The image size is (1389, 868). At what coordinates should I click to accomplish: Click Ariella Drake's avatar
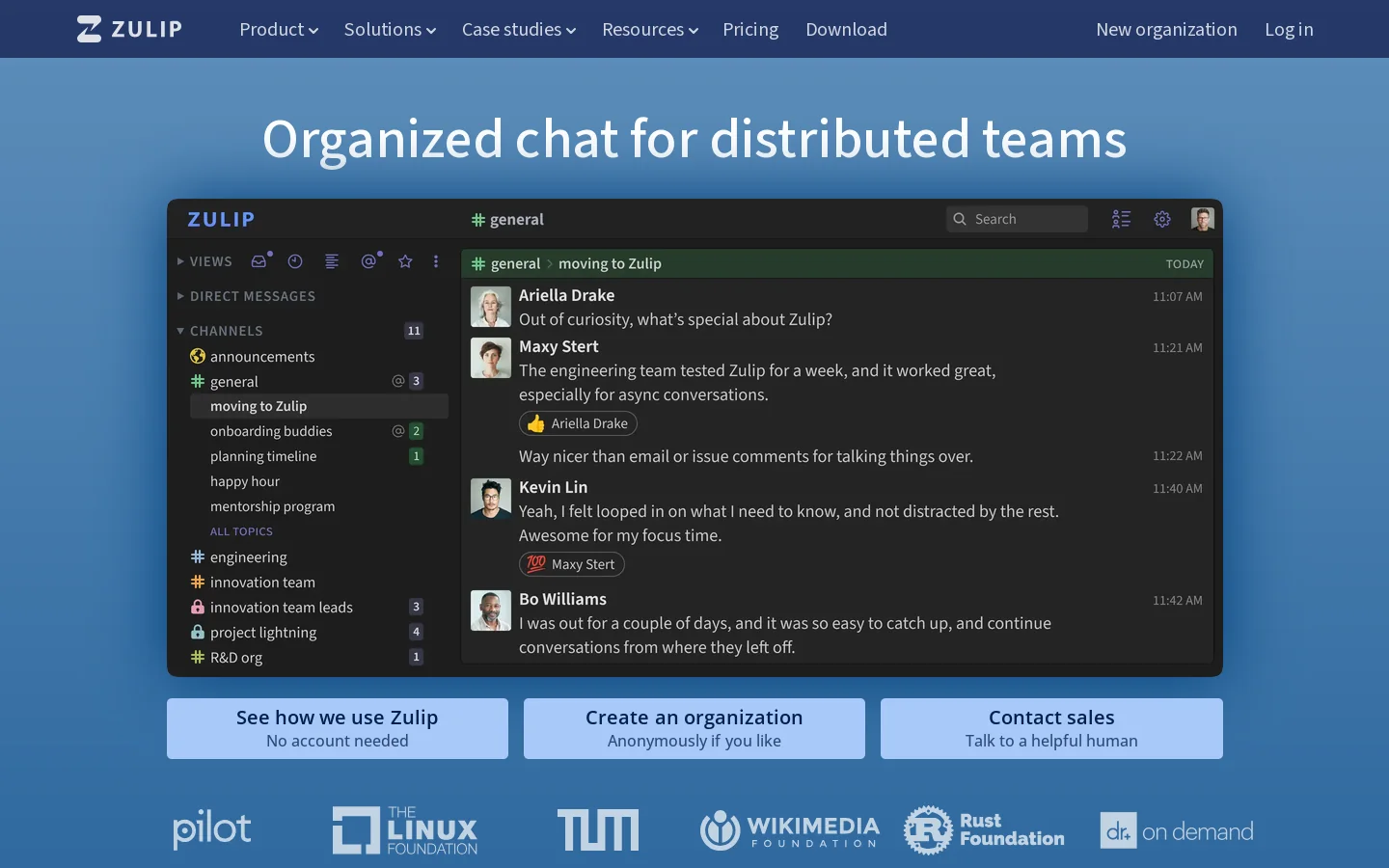[491, 308]
